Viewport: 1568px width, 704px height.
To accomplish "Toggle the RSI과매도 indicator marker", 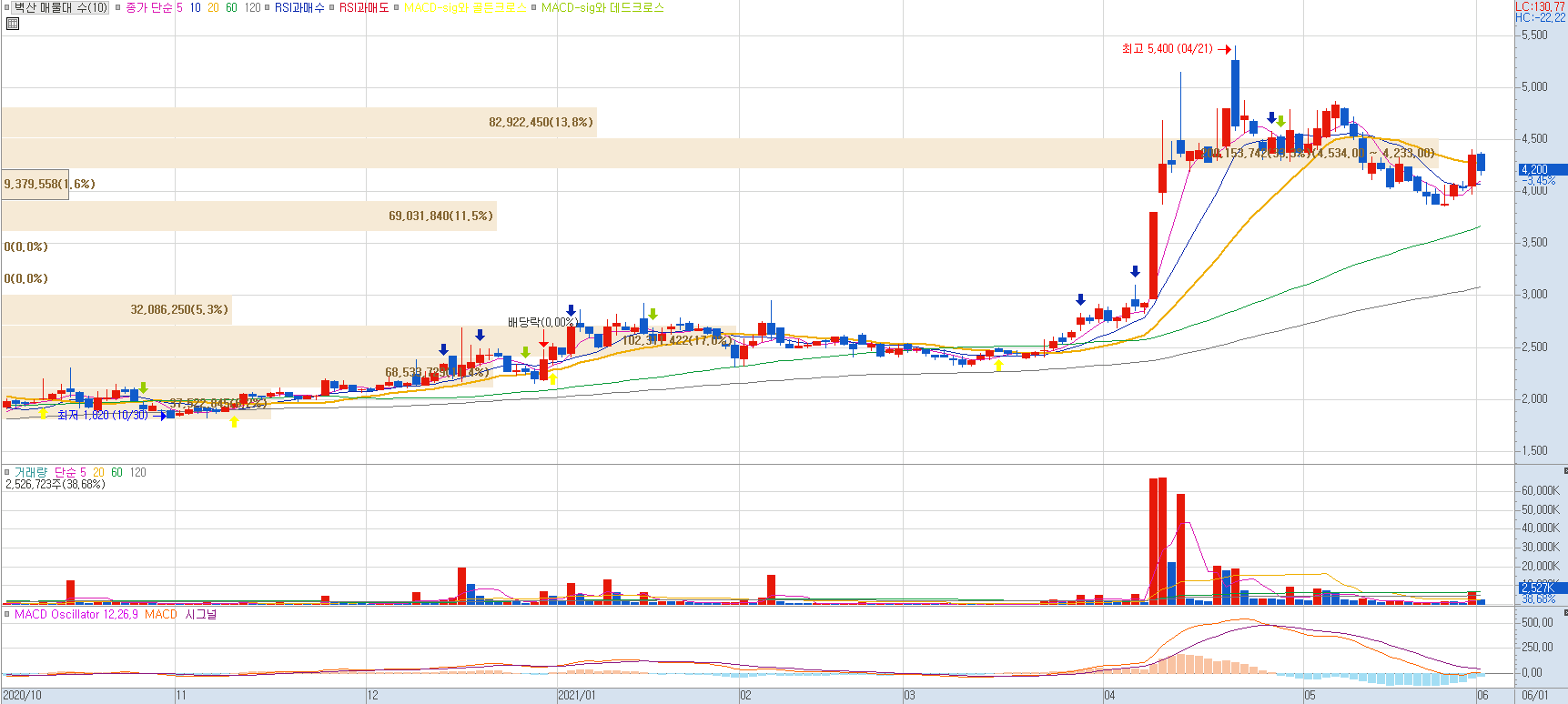I will (332, 7).
